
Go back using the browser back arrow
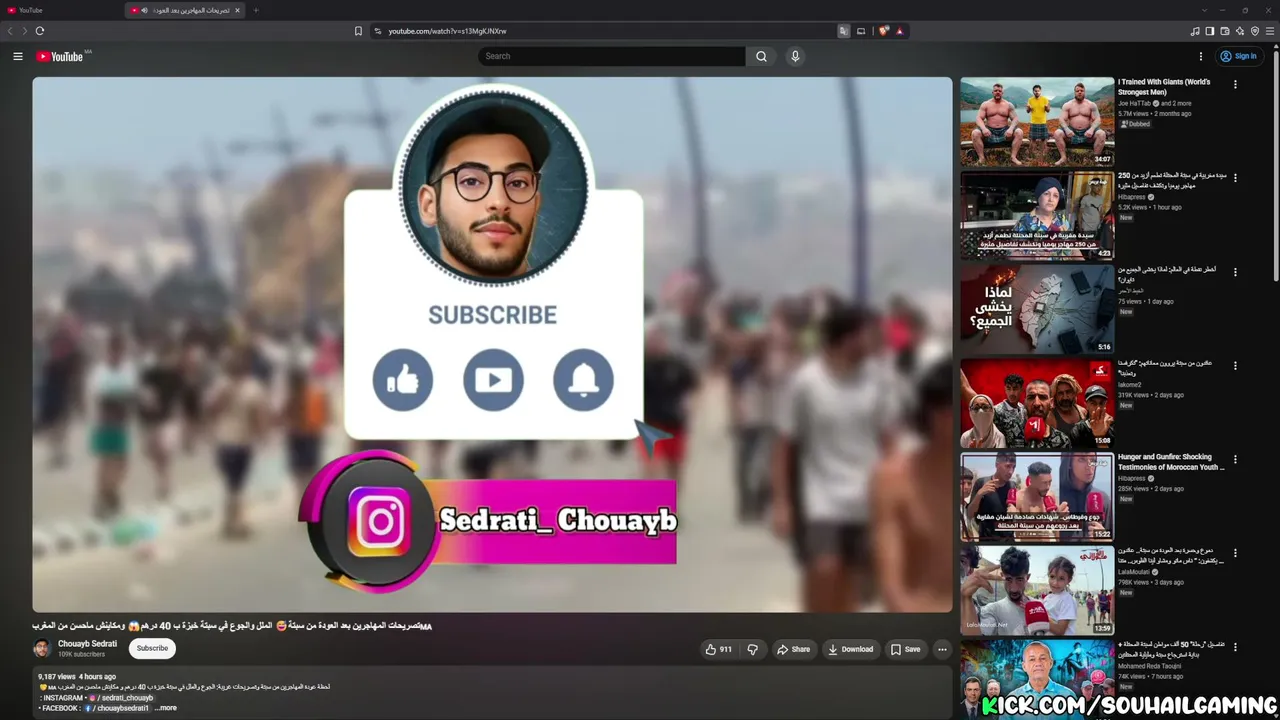point(10,31)
